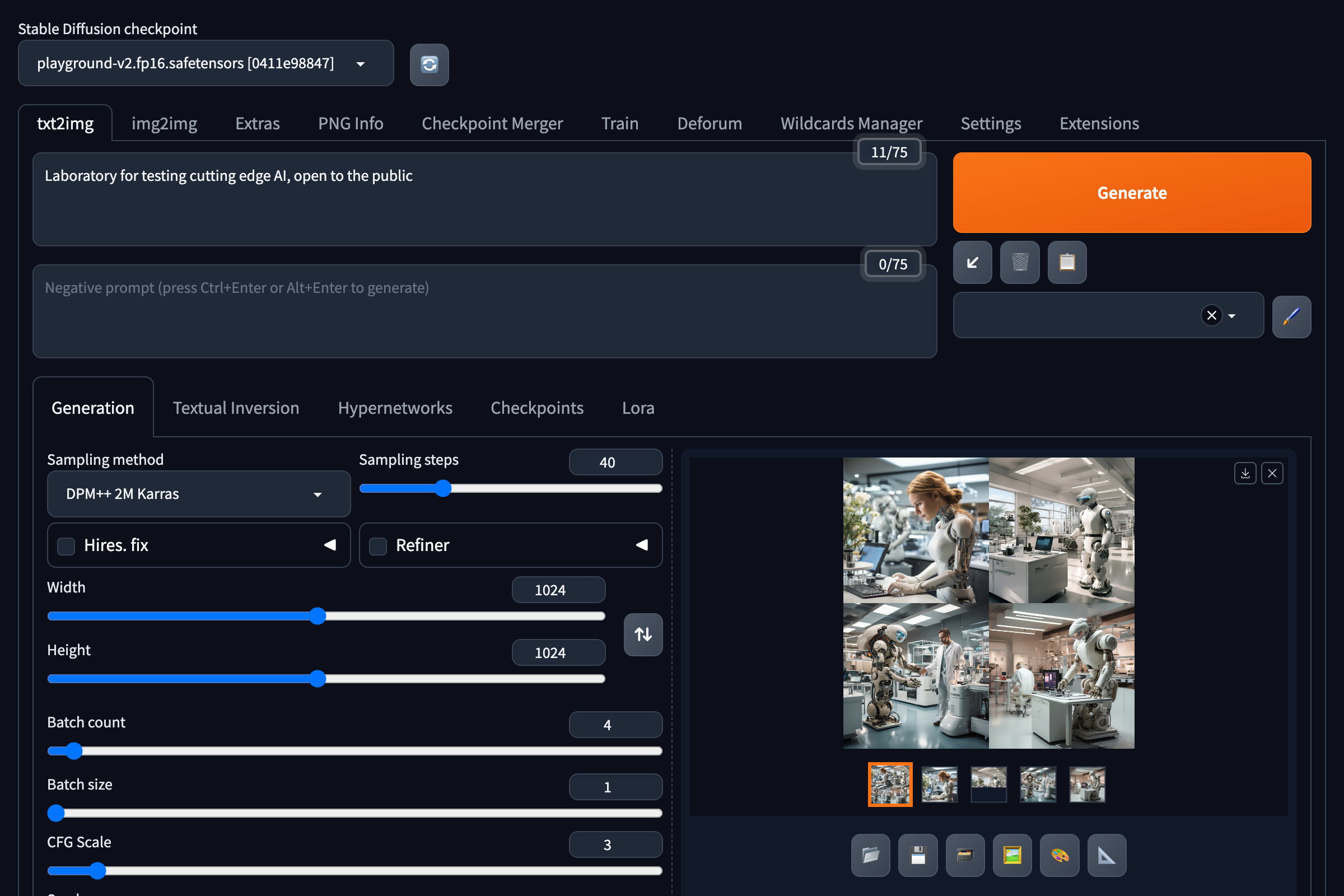Open the edit styles pen icon
The height and width of the screenshot is (896, 1344).
pos(1291,316)
